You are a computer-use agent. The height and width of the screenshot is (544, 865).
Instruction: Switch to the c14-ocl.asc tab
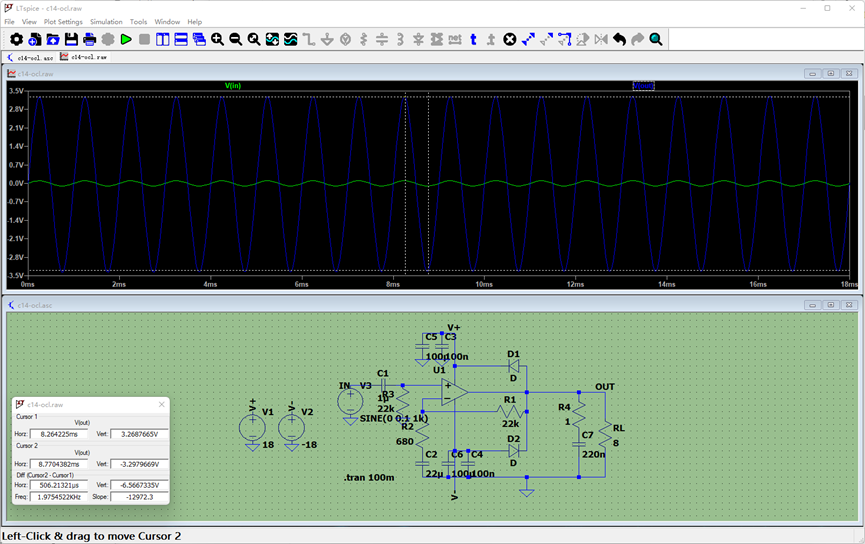coord(30,57)
